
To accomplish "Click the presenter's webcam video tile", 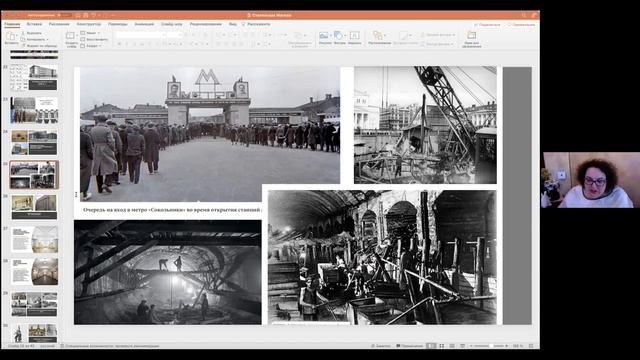I will pyautogui.click(x=590, y=180).
